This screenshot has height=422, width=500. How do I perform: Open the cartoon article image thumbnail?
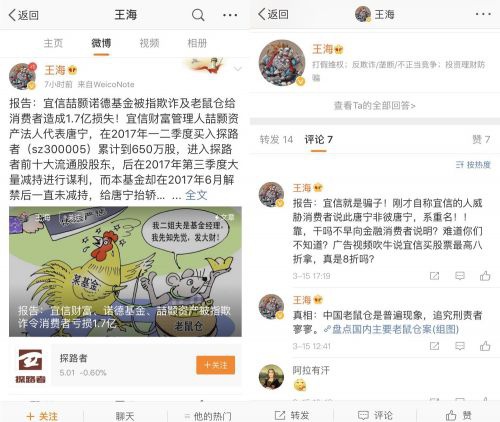click(x=125, y=272)
